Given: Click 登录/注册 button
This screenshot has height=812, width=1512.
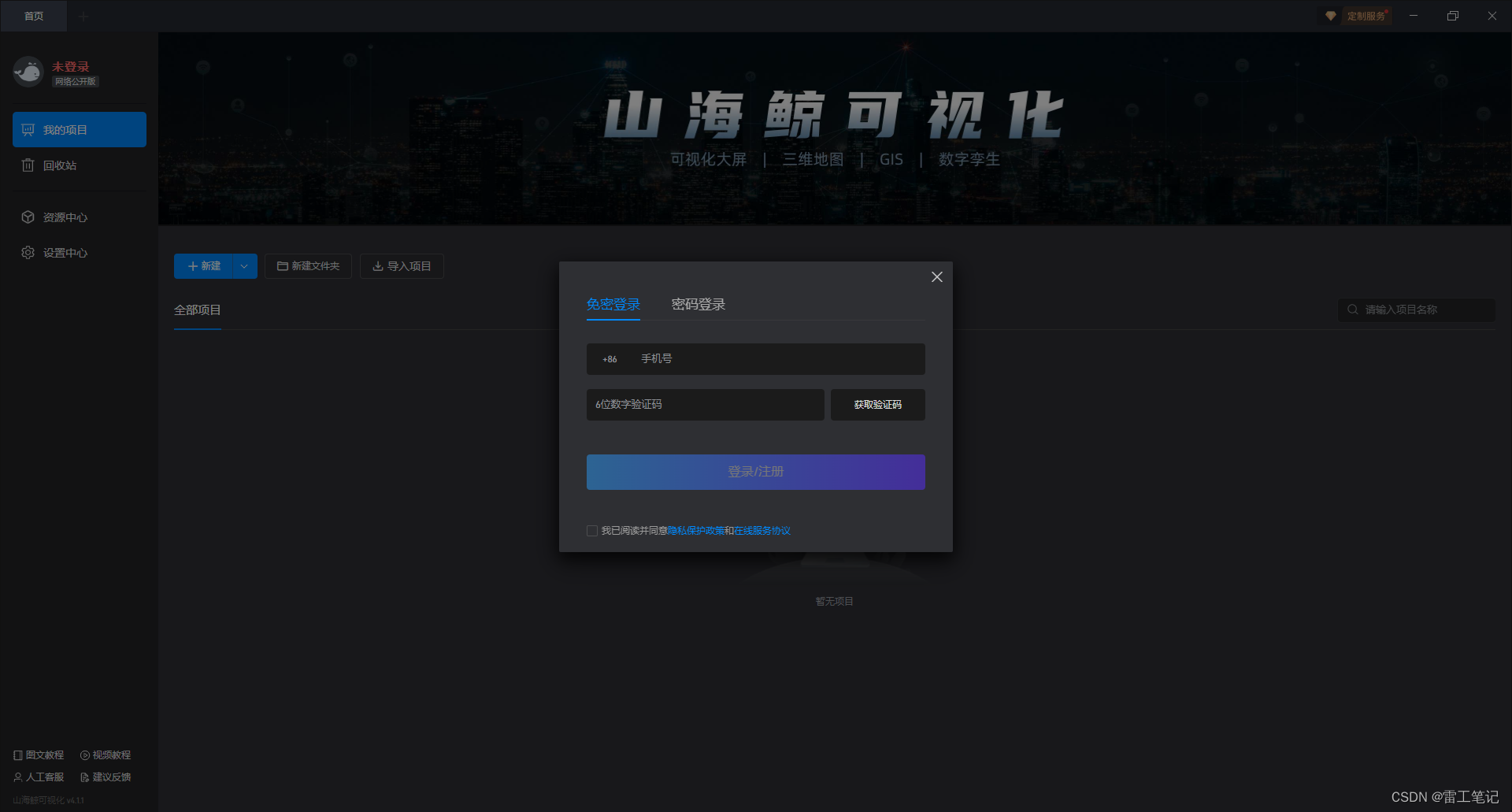Looking at the screenshot, I should [756, 472].
